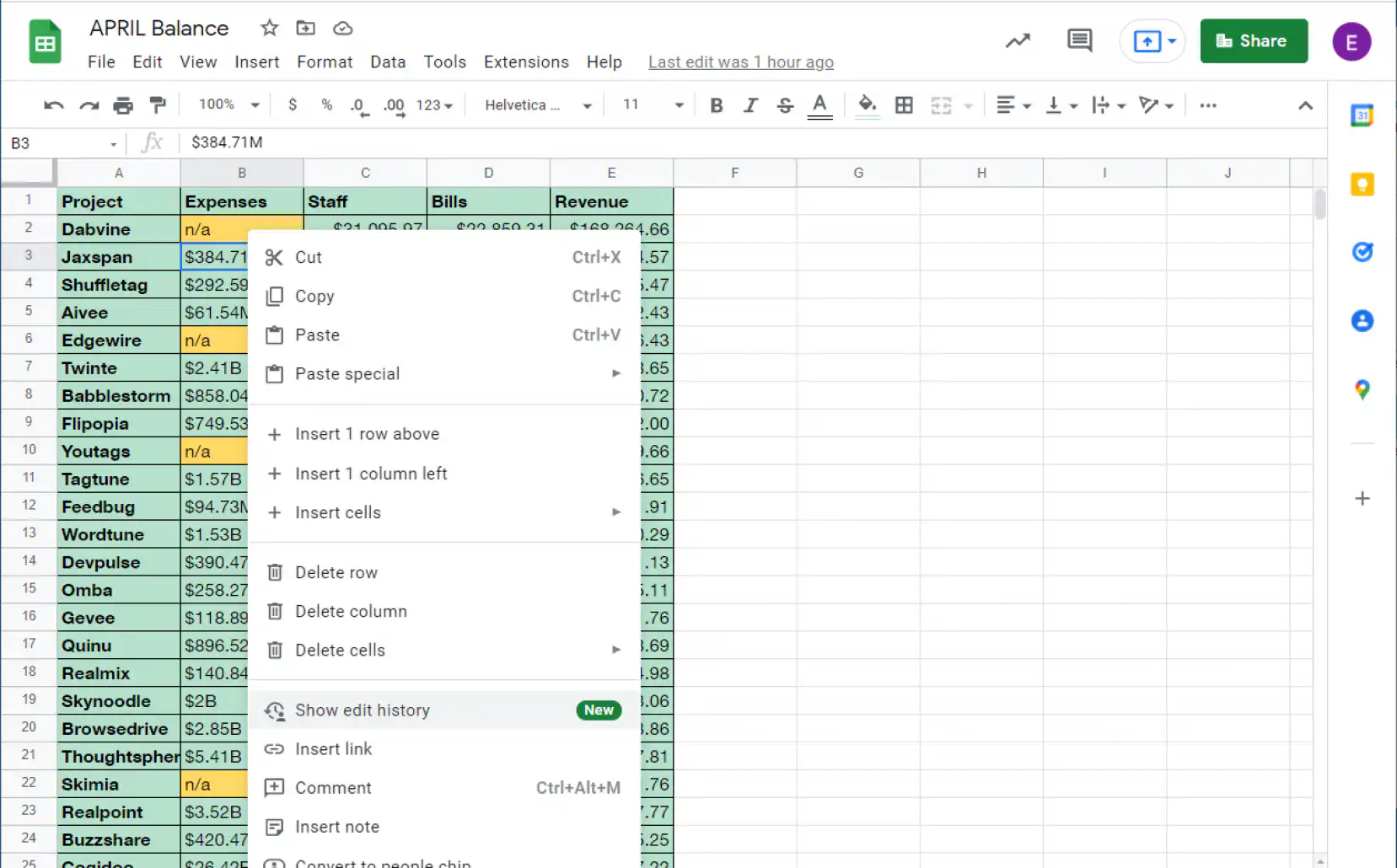
Task: Hide the menus with collapse chevron
Action: pos(1305,105)
